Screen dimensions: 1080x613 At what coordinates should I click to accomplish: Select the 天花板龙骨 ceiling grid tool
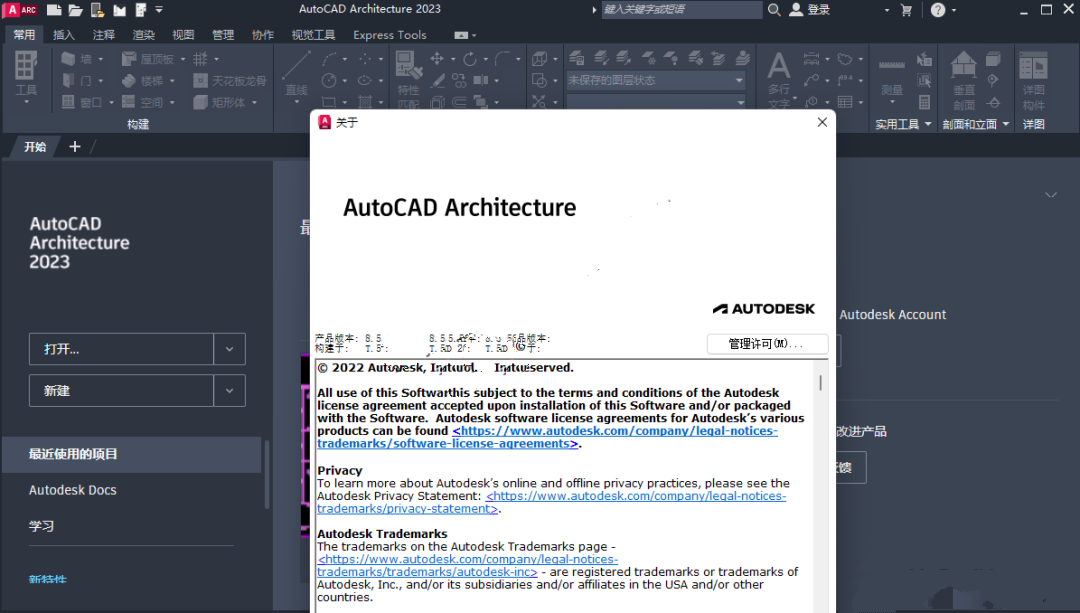[230, 81]
